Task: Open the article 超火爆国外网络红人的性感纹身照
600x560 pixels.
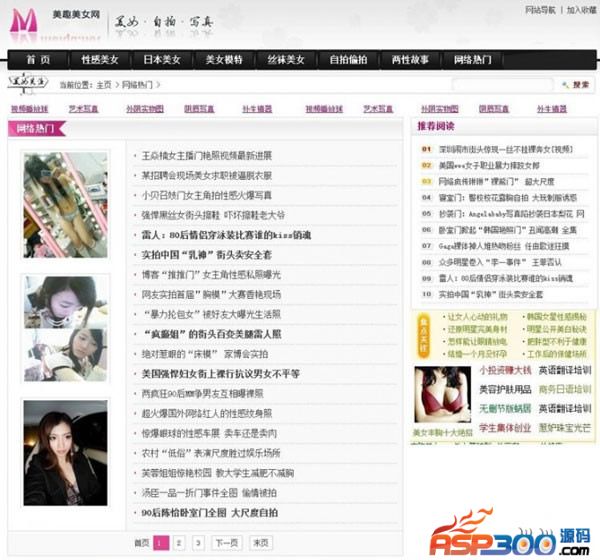Action: [207, 414]
